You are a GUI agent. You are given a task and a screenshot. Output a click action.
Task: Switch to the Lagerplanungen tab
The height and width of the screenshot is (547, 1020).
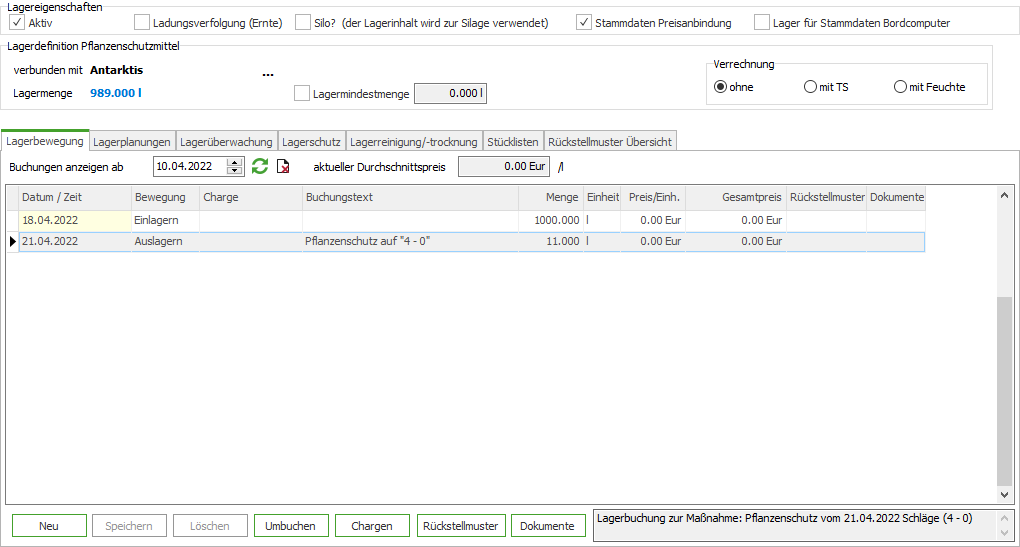(x=132, y=142)
